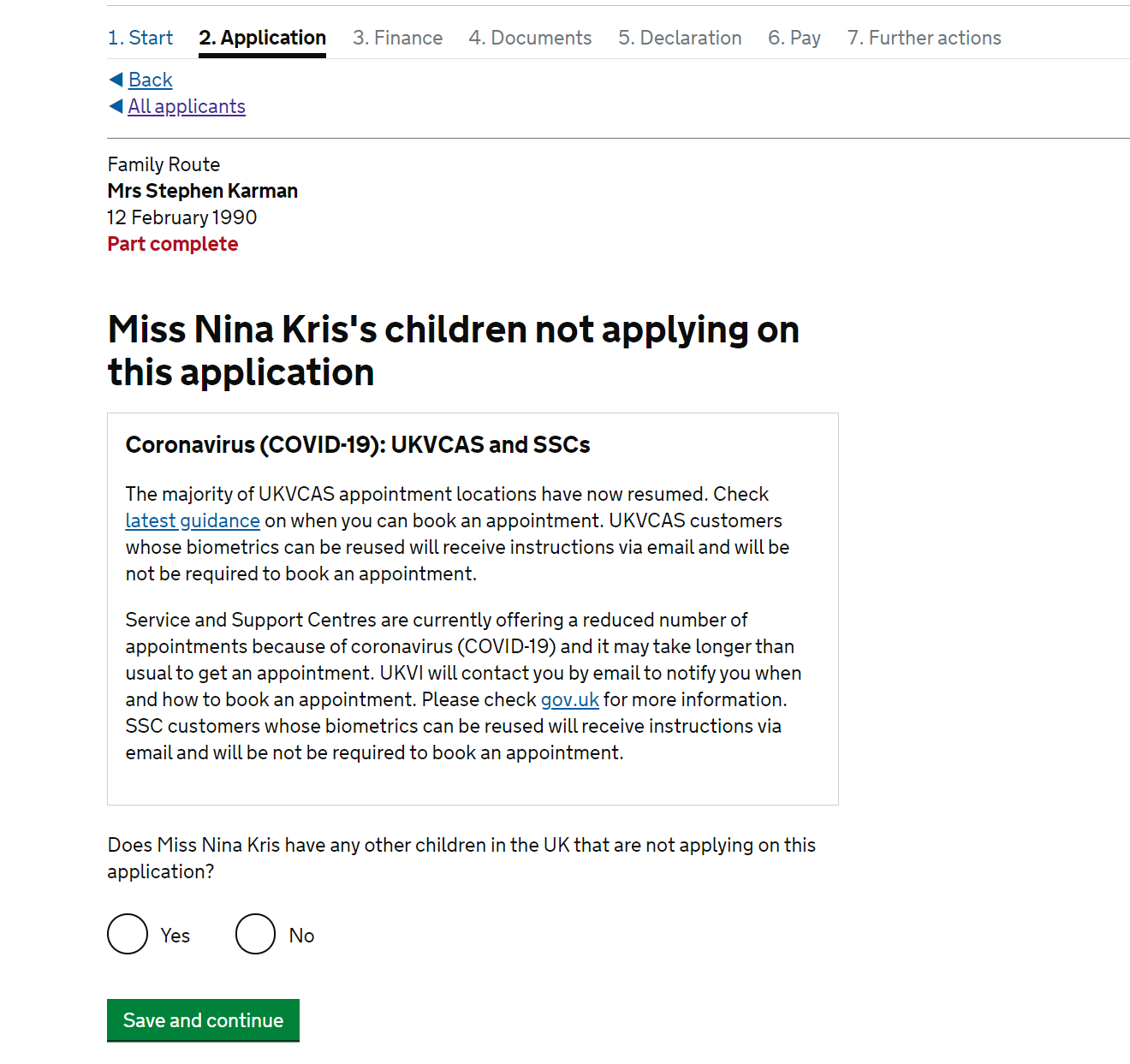Click the Yes label text
This screenshot has width=1130, height=1064.
point(175,936)
